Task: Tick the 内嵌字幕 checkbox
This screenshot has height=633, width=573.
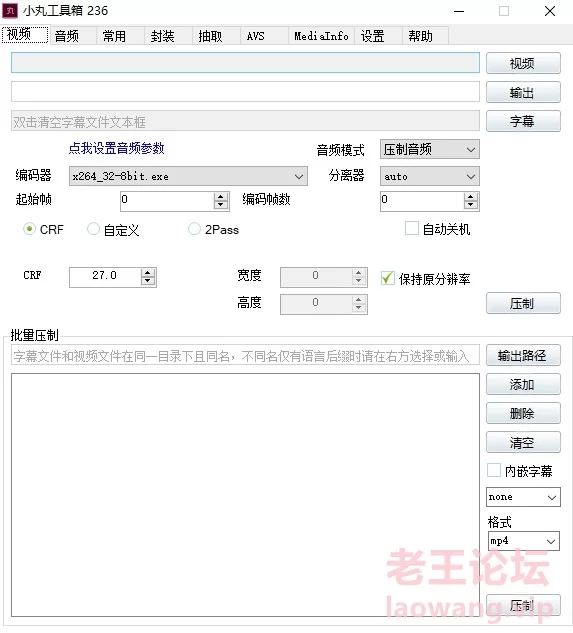Action: pyautogui.click(x=494, y=470)
